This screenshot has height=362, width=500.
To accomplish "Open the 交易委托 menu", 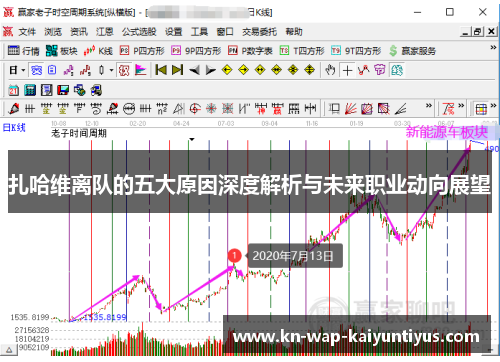I will click(x=259, y=32).
